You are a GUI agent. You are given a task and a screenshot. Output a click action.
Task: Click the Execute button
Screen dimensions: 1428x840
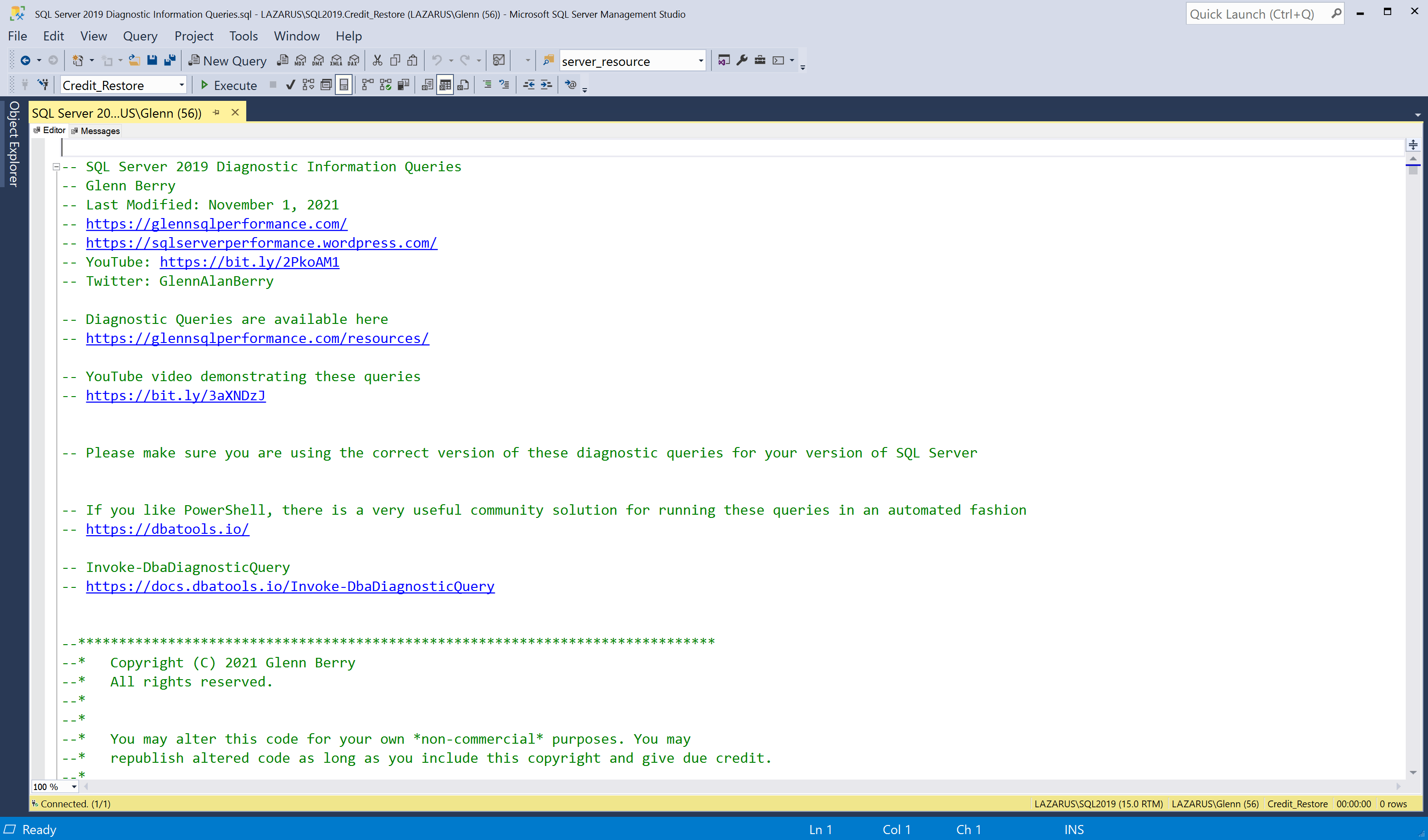pyautogui.click(x=229, y=85)
